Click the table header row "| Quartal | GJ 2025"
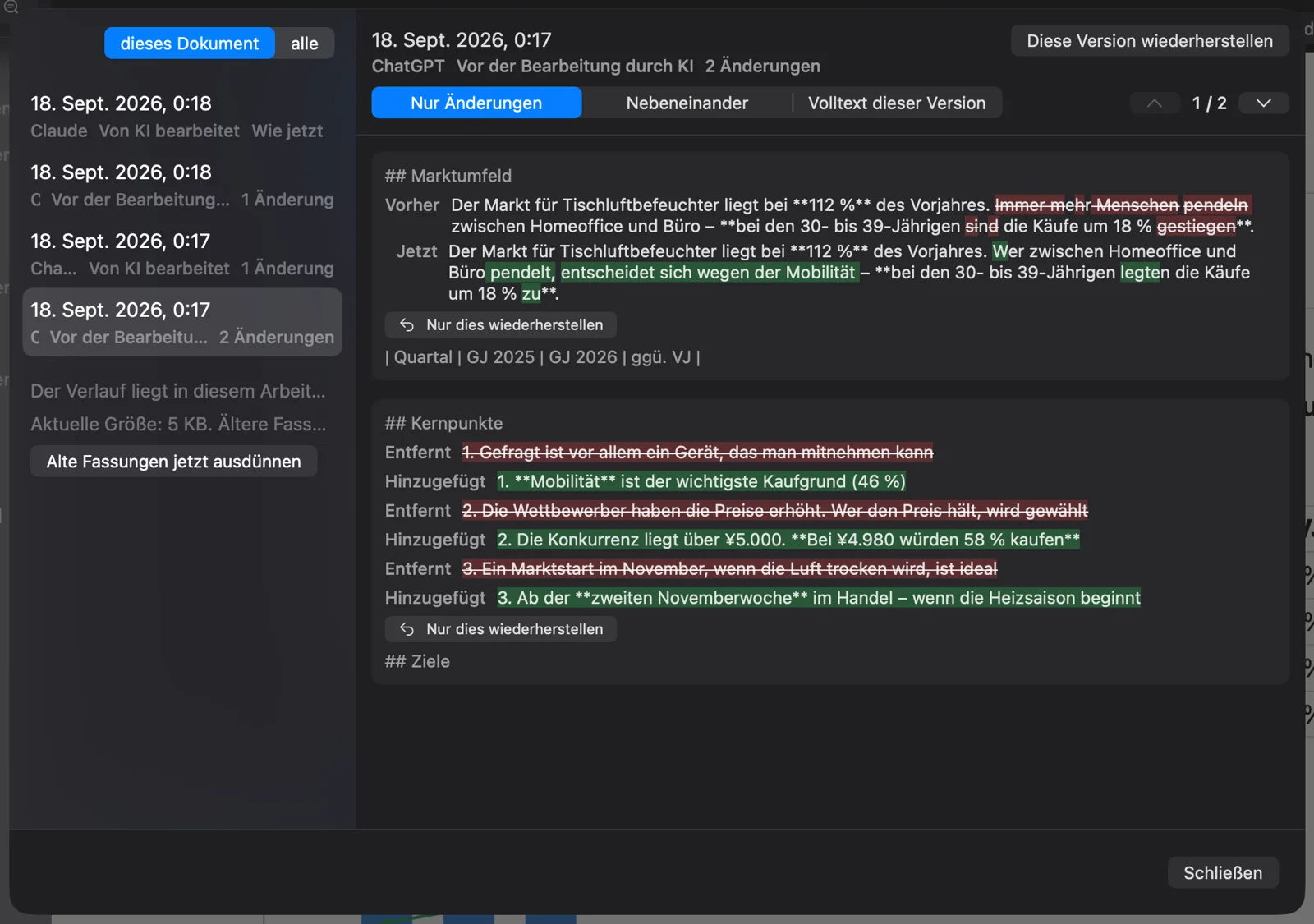 (x=543, y=357)
